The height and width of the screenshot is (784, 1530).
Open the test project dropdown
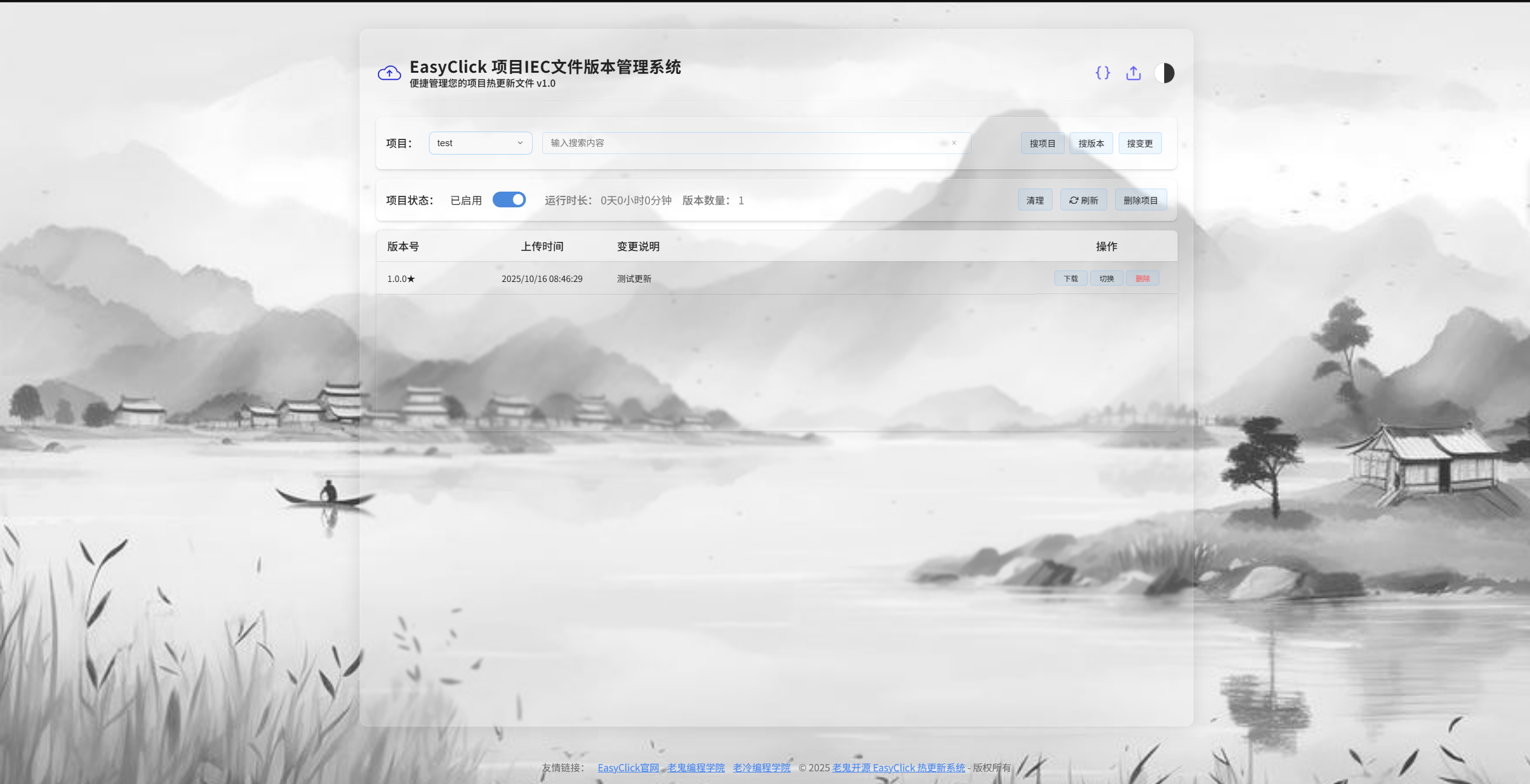[473, 143]
